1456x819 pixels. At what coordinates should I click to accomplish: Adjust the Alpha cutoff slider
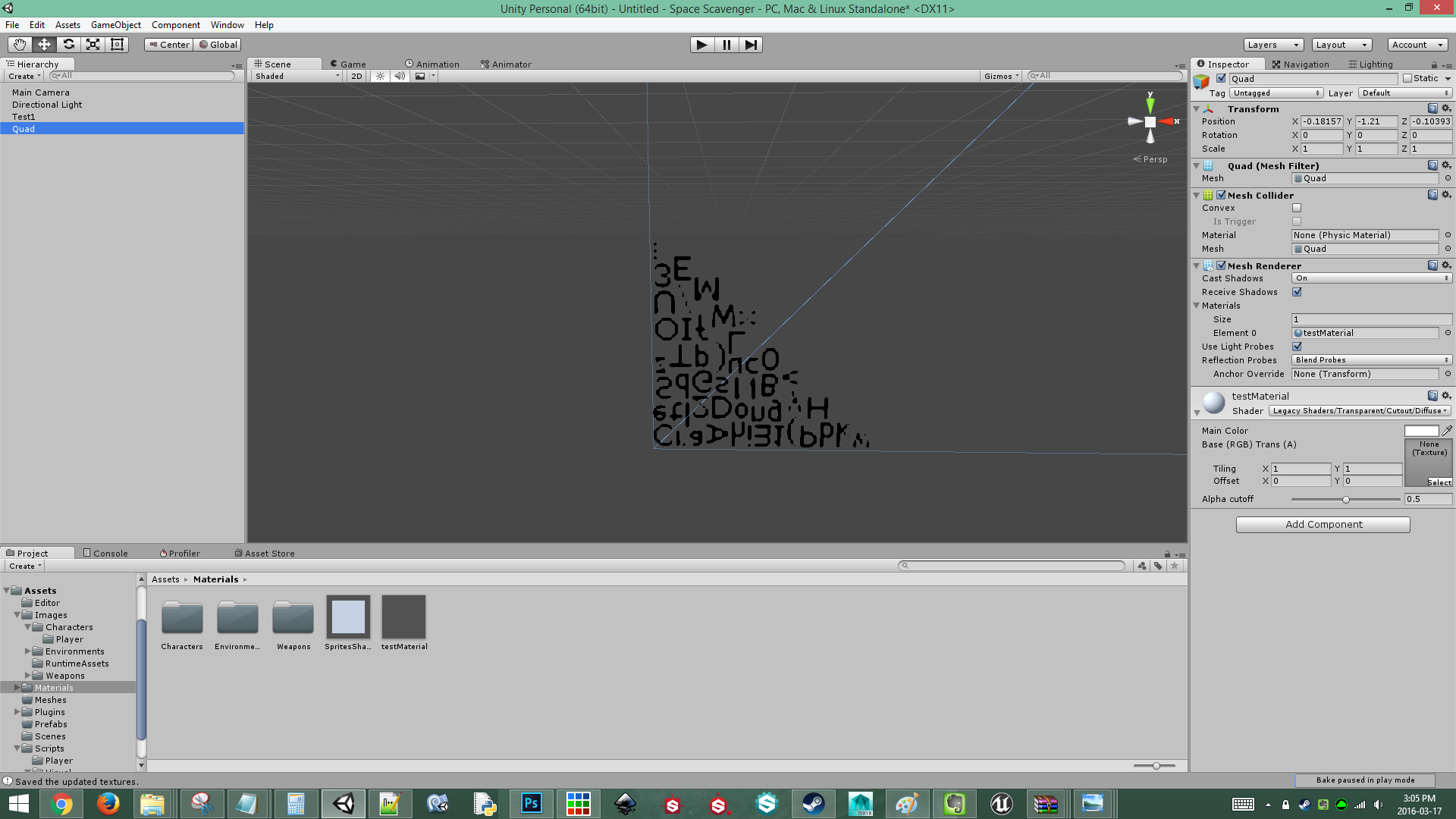click(x=1346, y=499)
